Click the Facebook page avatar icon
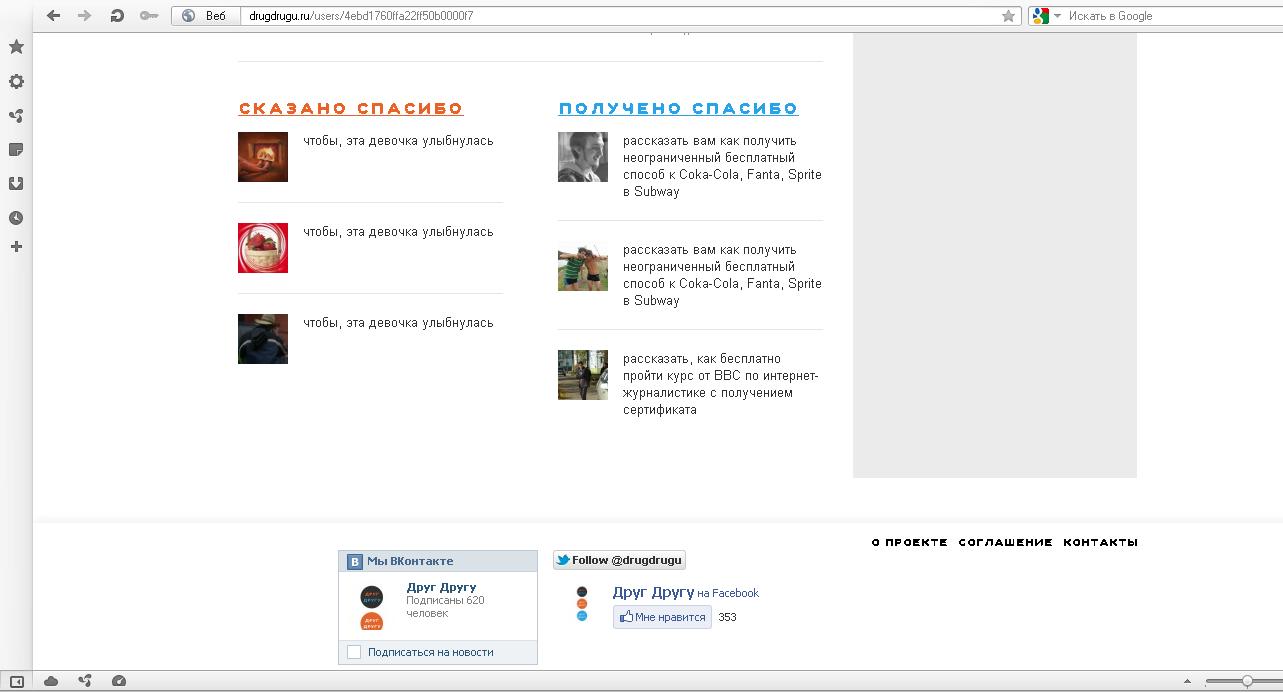 pyautogui.click(x=582, y=604)
